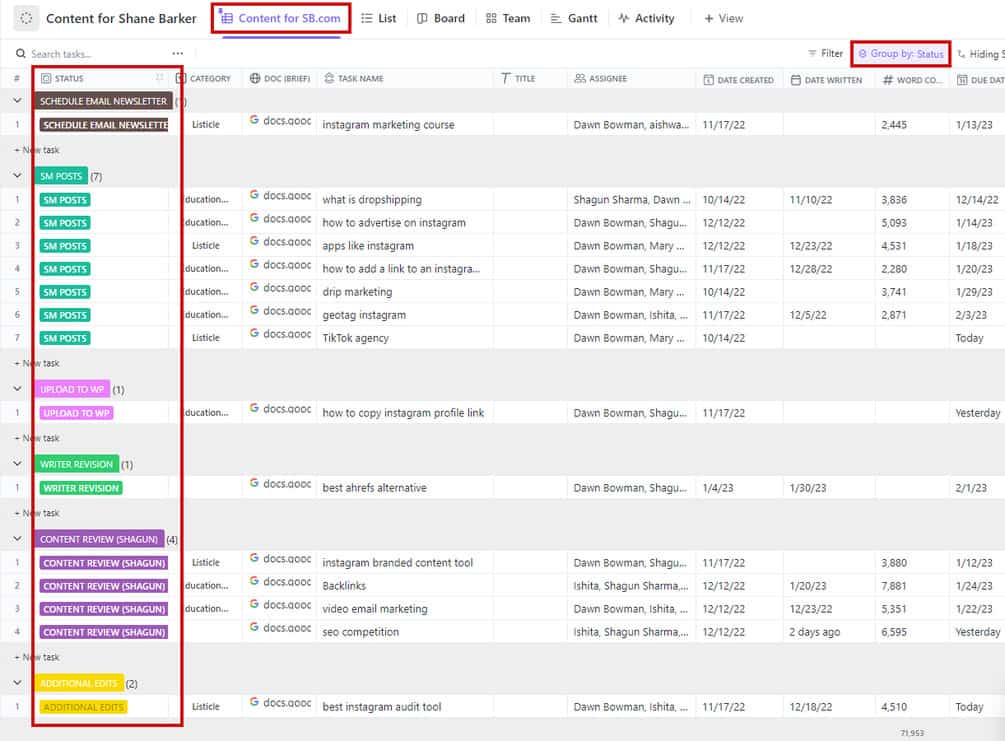1005x741 pixels.
Task: Collapse the Upload to WP group
Action: [17, 388]
